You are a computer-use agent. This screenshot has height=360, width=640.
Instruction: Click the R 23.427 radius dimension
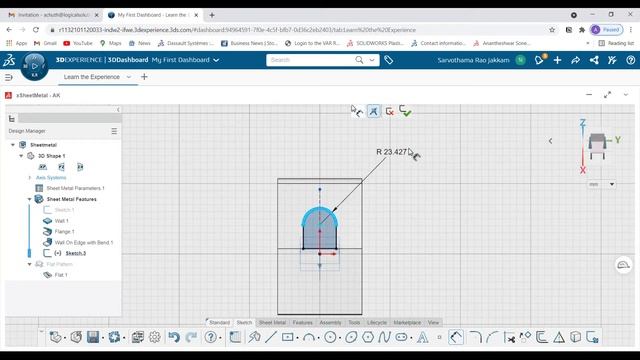(391, 152)
